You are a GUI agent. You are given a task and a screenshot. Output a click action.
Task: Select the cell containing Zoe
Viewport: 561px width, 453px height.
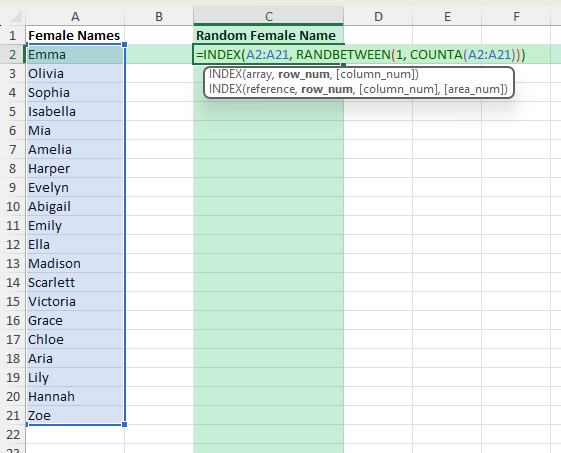click(75, 415)
